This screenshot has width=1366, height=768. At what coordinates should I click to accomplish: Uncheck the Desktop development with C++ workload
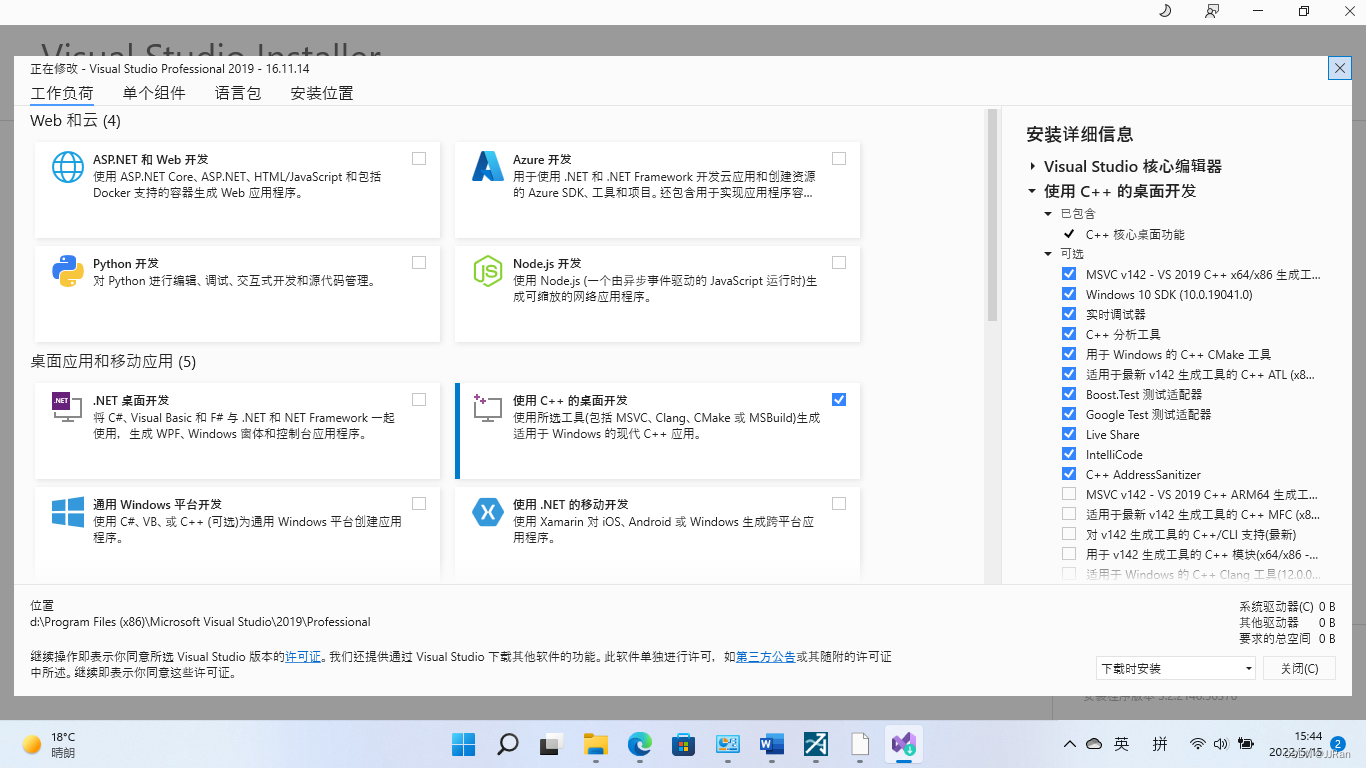pos(839,399)
